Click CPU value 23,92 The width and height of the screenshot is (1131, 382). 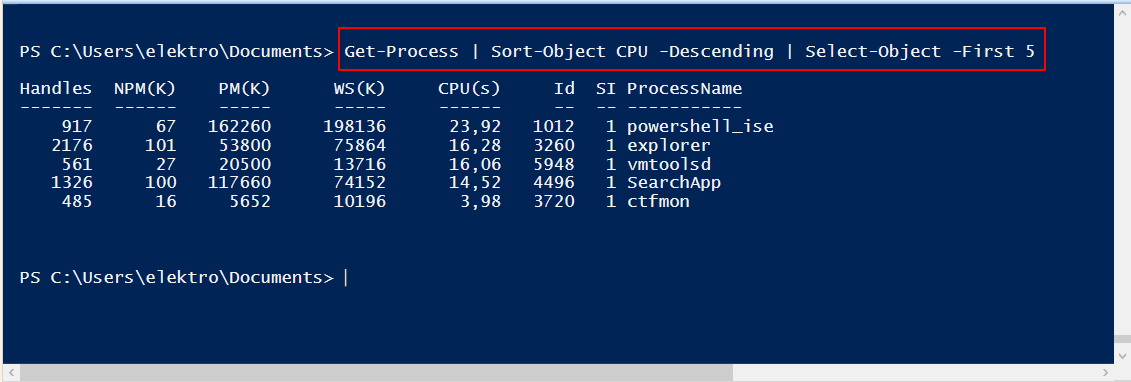click(x=475, y=127)
